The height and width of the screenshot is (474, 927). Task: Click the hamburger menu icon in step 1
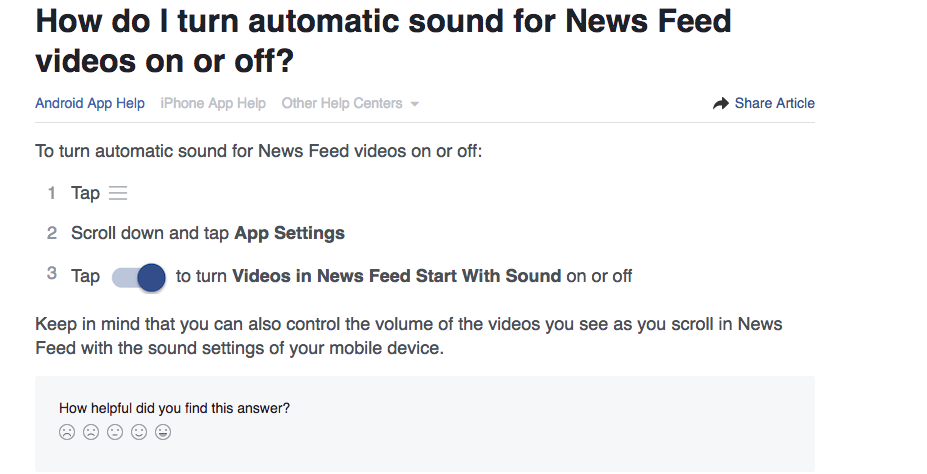118,193
